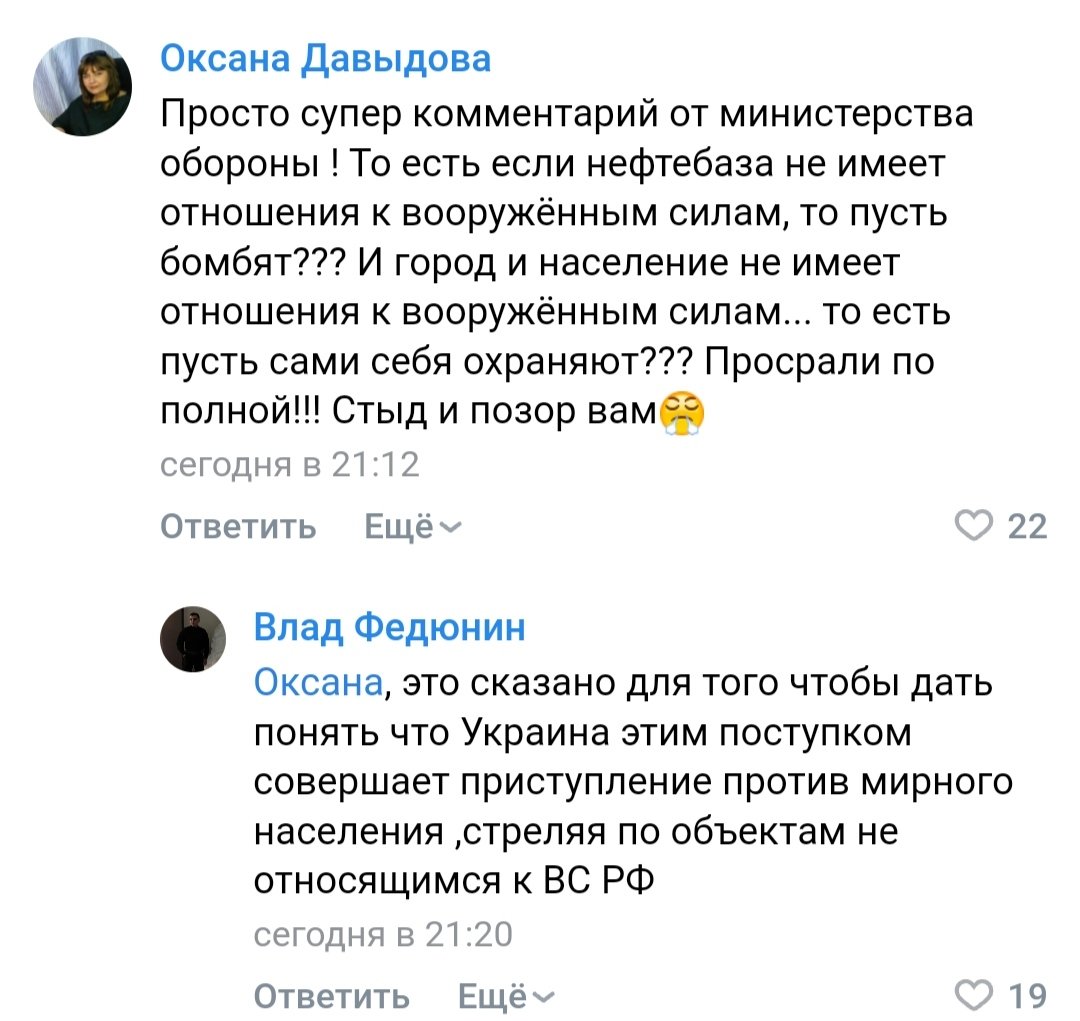1080x1021 pixels.
Task: Click the blue Оксана mention in Влад's reply
Action: (317, 683)
